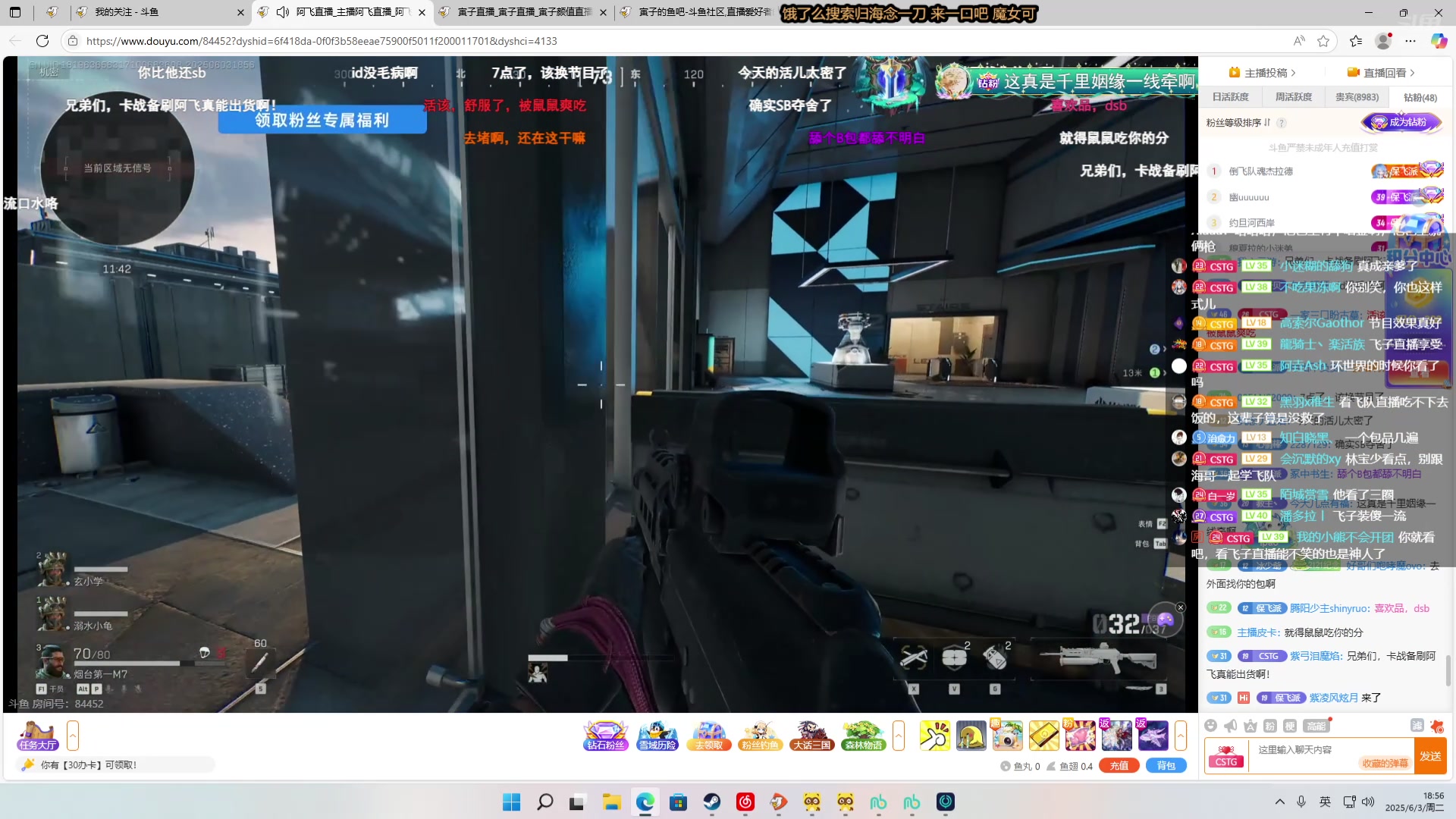This screenshot has width=1456, height=819.
Task: Open the 森林物语 game icon
Action: click(x=863, y=736)
